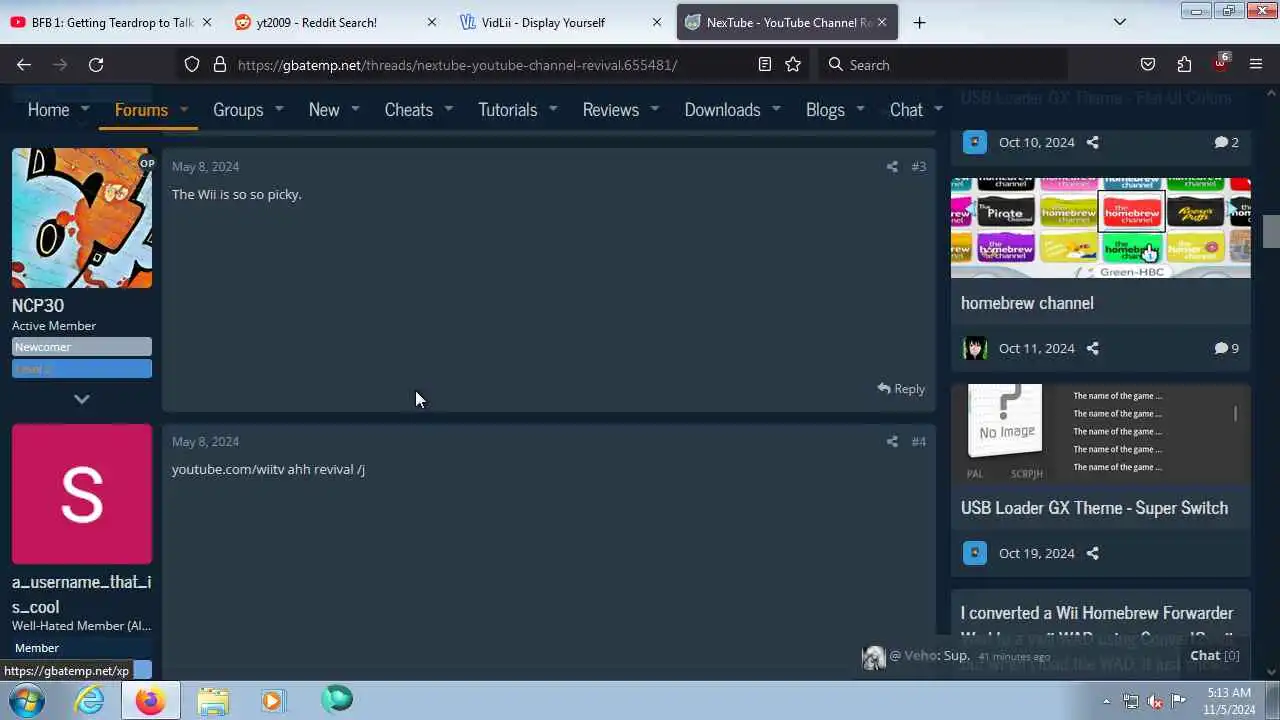Open the pink S avatar
The height and width of the screenshot is (720, 1280).
[82, 494]
